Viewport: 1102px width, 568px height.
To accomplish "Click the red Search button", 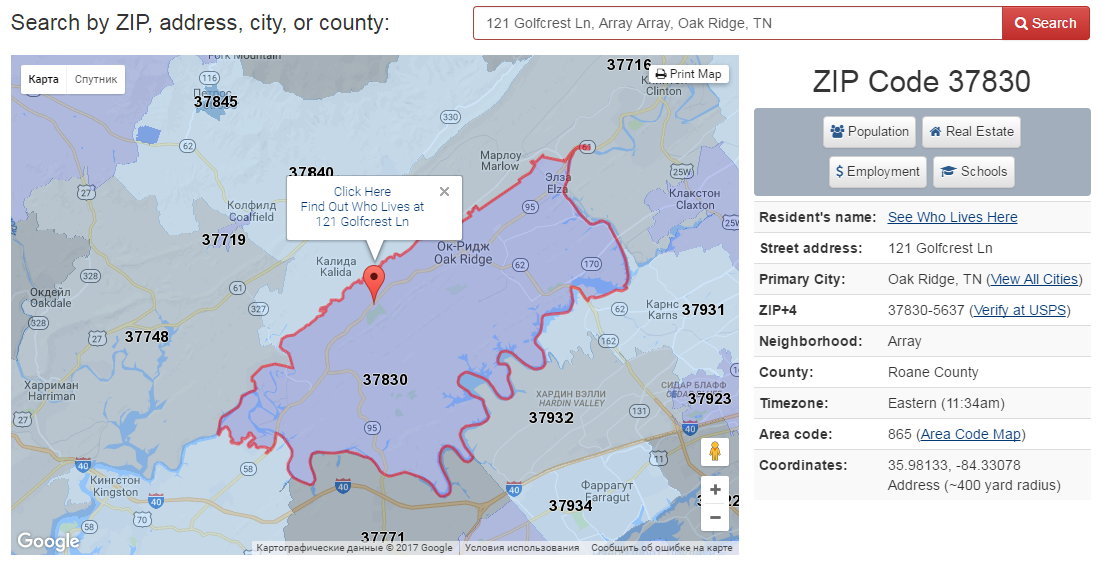I will (1045, 23).
